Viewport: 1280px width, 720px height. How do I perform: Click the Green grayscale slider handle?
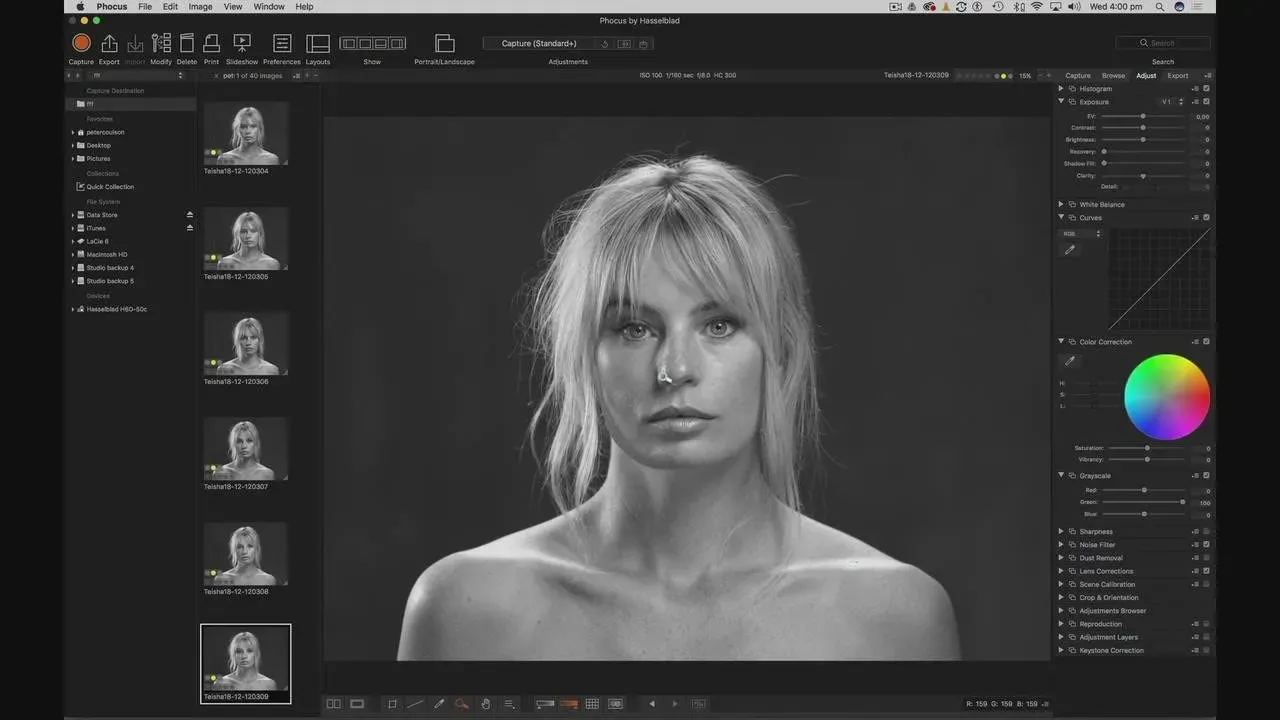point(1183,502)
